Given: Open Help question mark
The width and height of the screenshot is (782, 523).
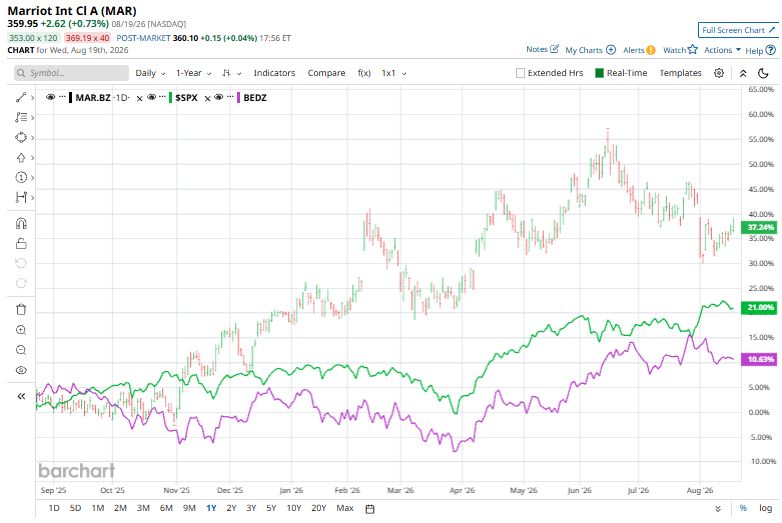Looking at the screenshot, I should click(771, 50).
